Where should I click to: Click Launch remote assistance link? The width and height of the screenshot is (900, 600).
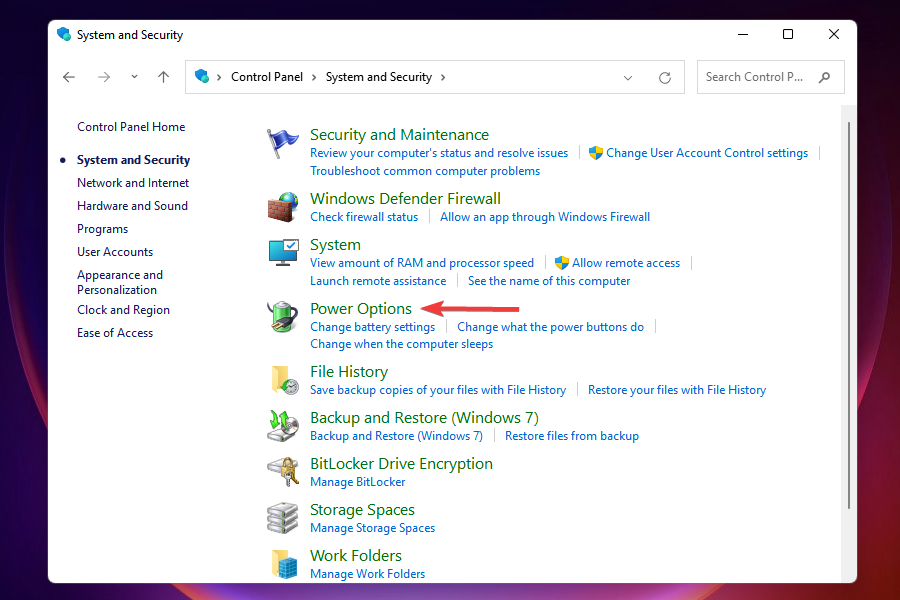click(378, 281)
